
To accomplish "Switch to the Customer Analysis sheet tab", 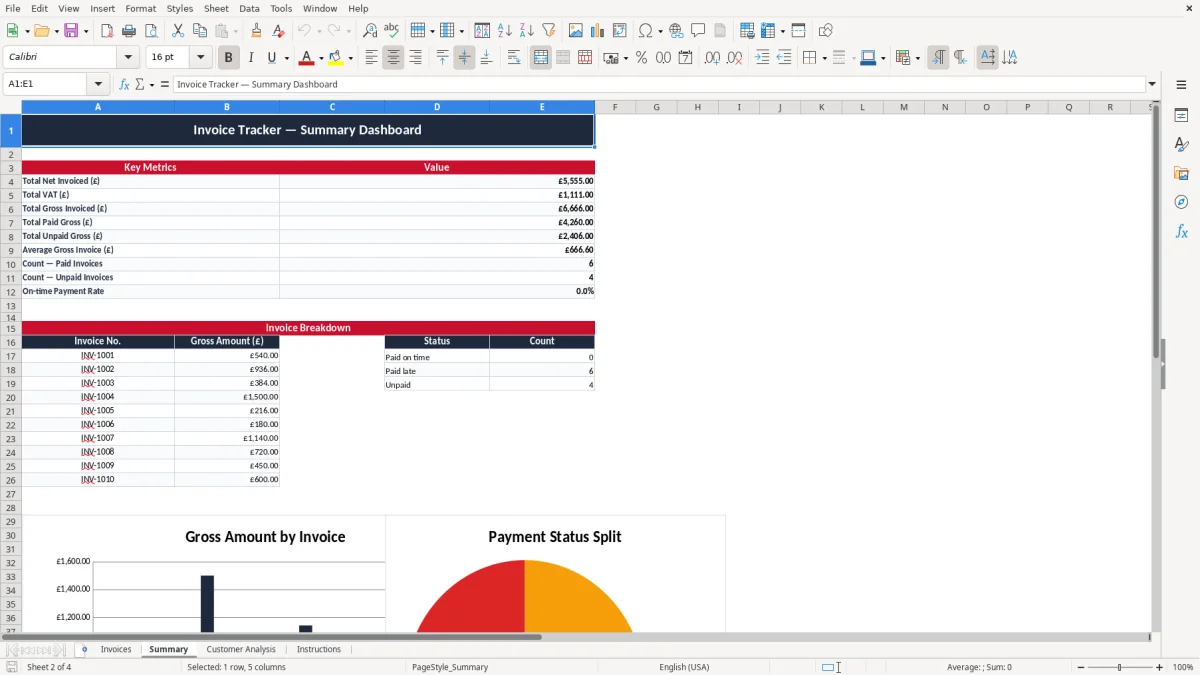I will [x=241, y=649].
